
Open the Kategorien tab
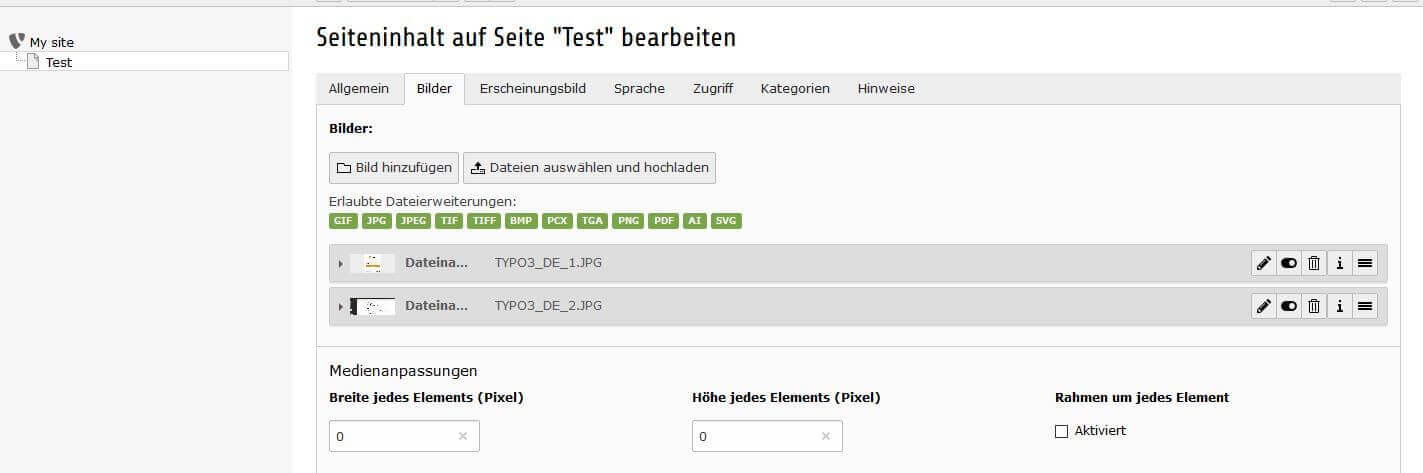[x=795, y=88]
